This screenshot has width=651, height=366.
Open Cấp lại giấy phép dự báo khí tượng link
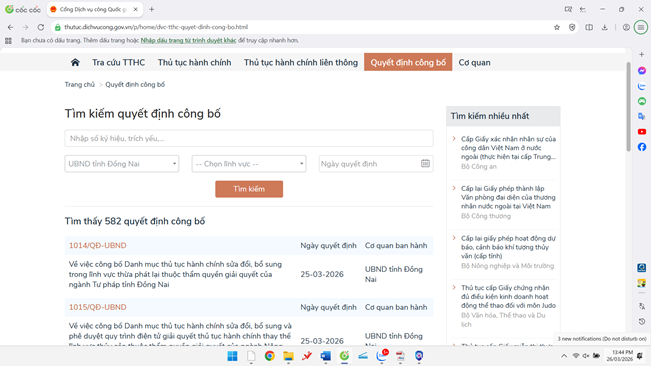[x=508, y=247]
